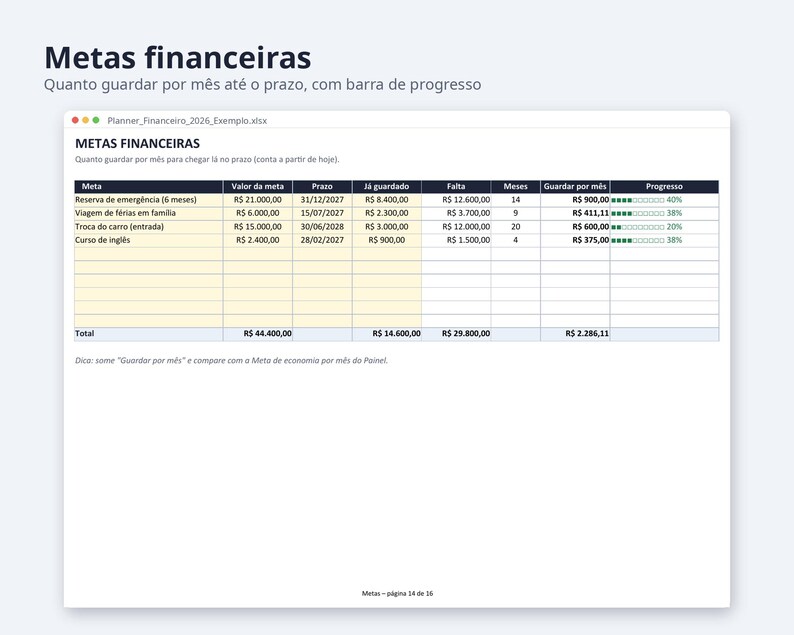The height and width of the screenshot is (635, 794).
Task: Click the large Metas financeiras page heading
Action: click(178, 57)
